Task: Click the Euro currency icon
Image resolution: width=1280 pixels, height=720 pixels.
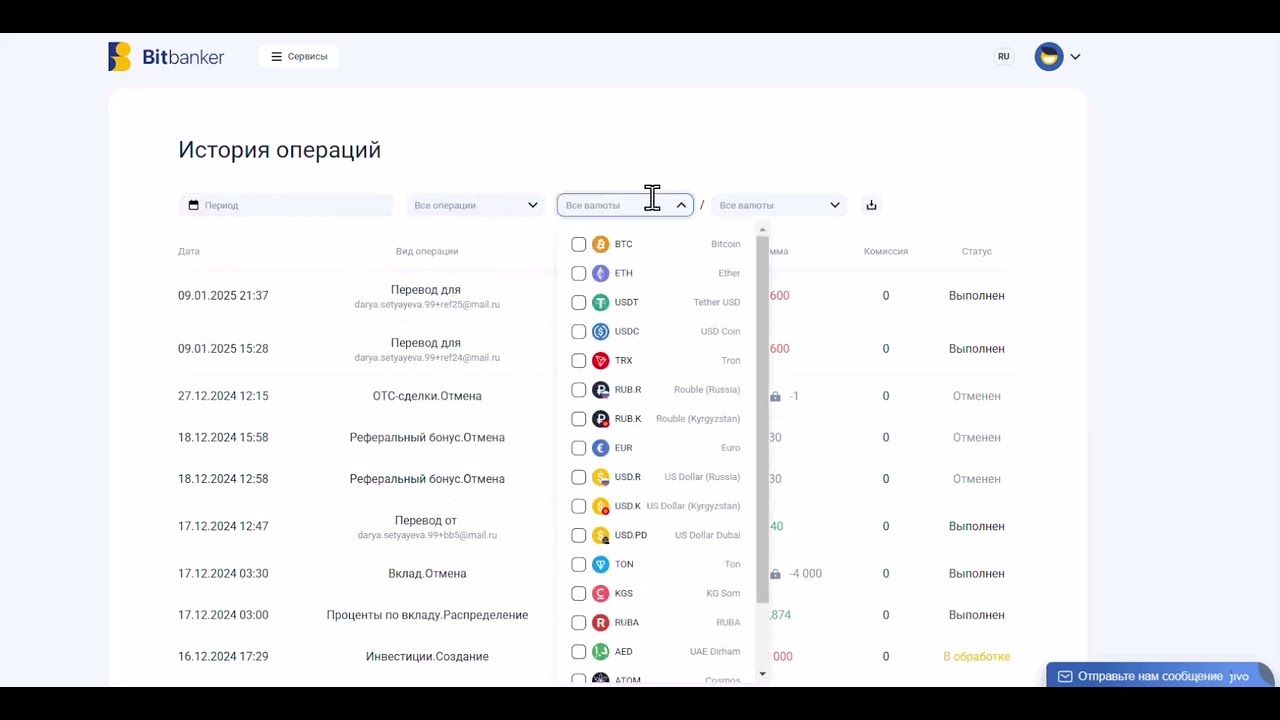Action: [x=600, y=448]
